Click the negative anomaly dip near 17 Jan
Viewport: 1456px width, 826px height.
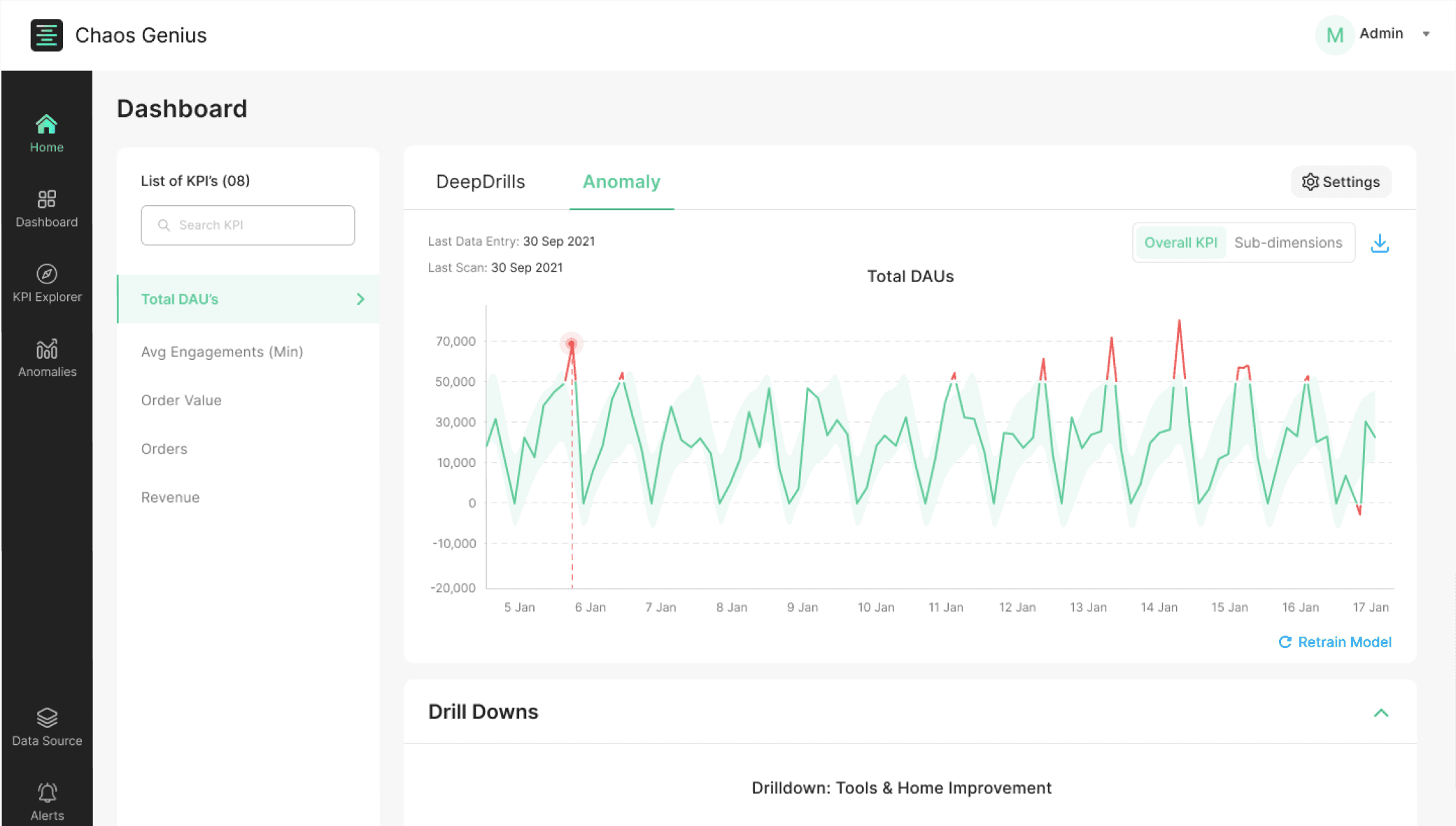click(x=1359, y=510)
